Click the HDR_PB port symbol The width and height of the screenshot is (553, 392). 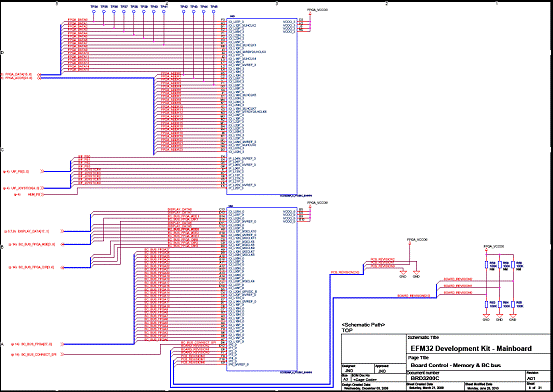(x=42, y=194)
